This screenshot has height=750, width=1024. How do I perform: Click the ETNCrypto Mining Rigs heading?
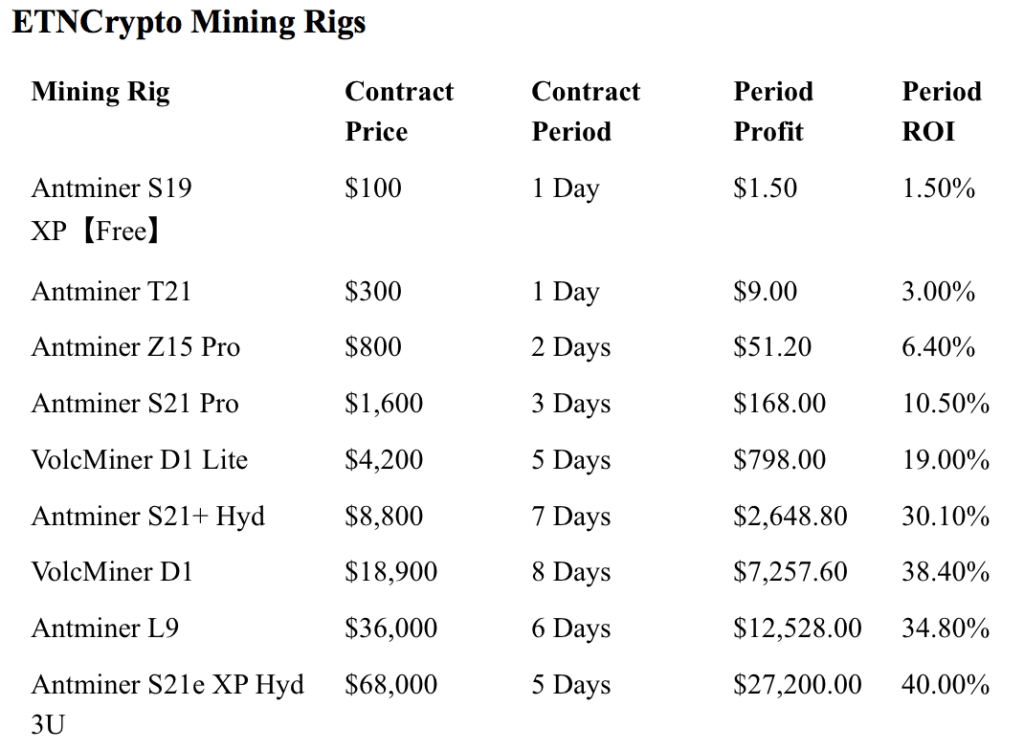[188, 22]
